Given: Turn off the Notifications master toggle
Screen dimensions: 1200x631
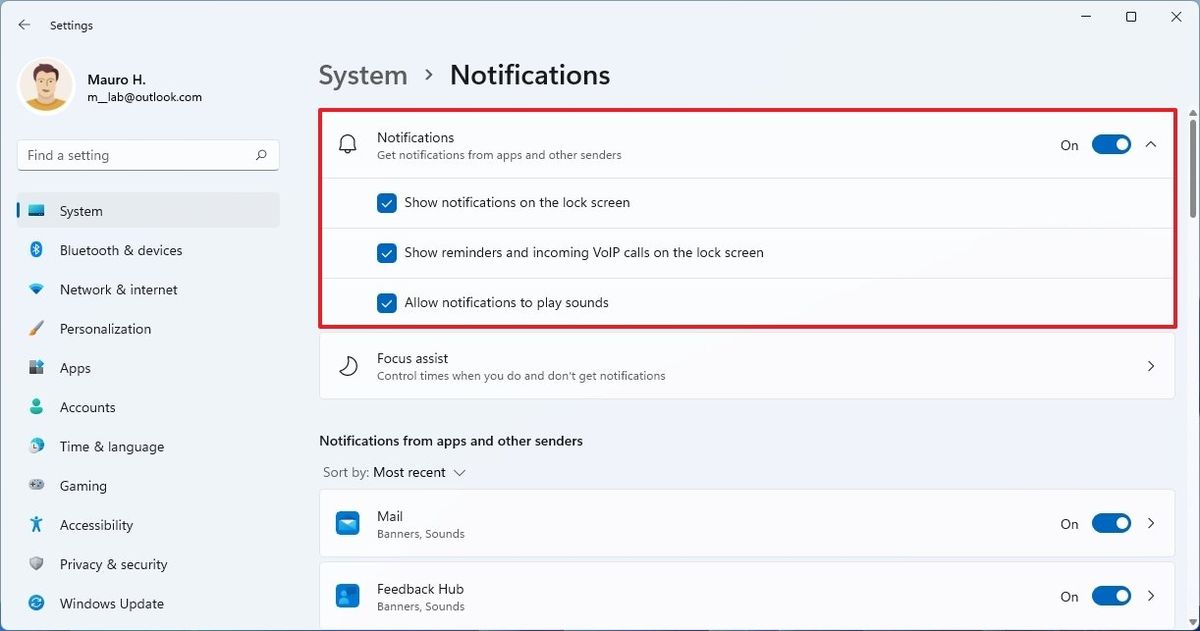Looking at the screenshot, I should [1111, 144].
